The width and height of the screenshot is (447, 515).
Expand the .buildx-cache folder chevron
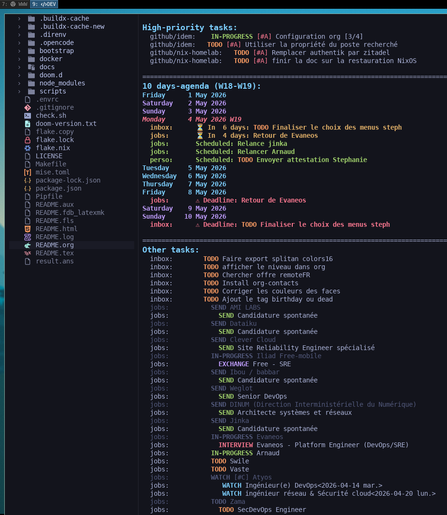19,19
